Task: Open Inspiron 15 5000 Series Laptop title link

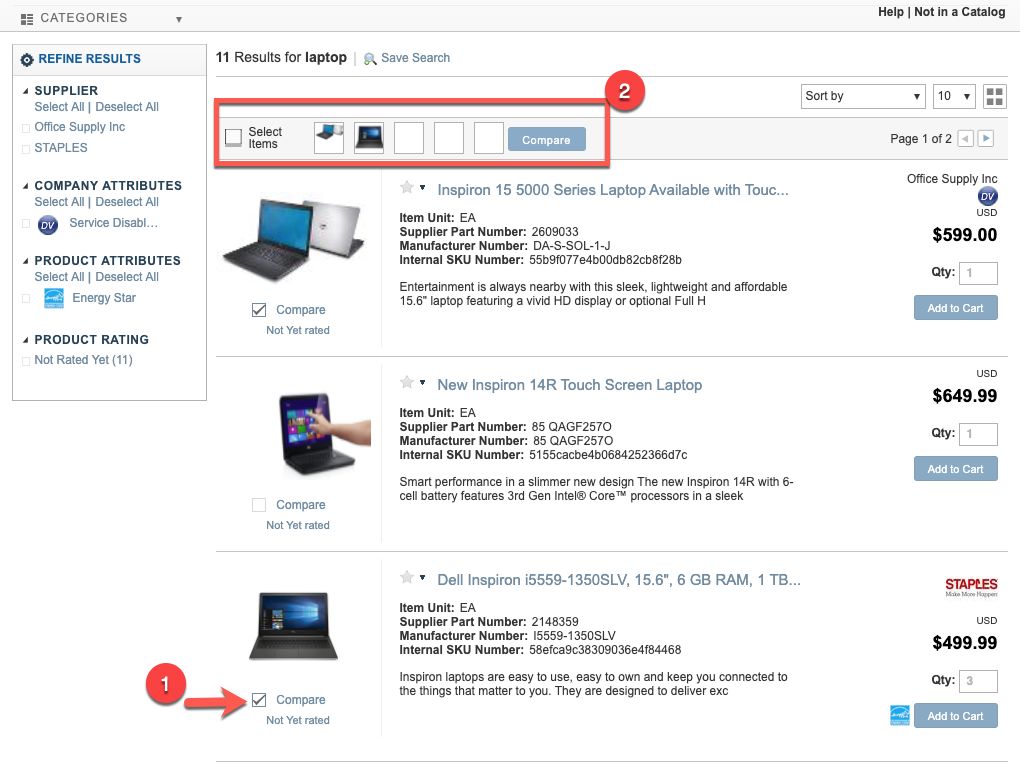Action: tap(613, 190)
